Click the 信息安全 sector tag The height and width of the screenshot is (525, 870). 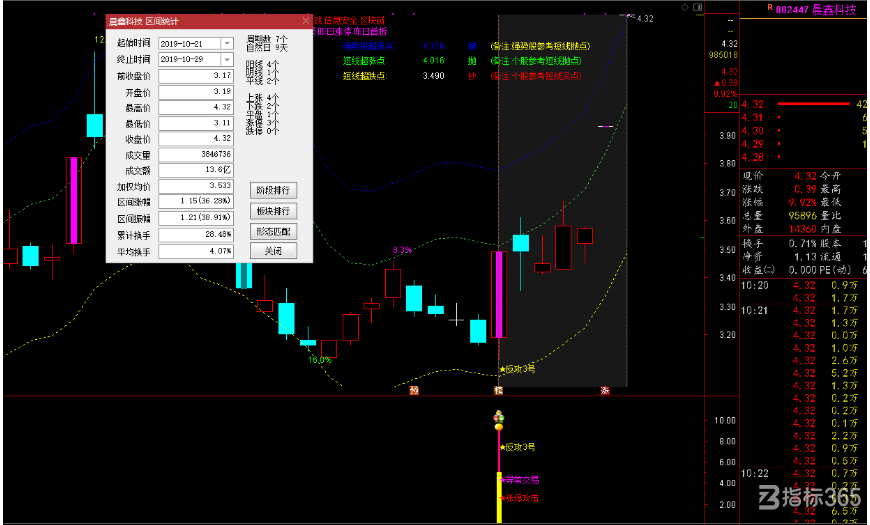click(x=341, y=21)
